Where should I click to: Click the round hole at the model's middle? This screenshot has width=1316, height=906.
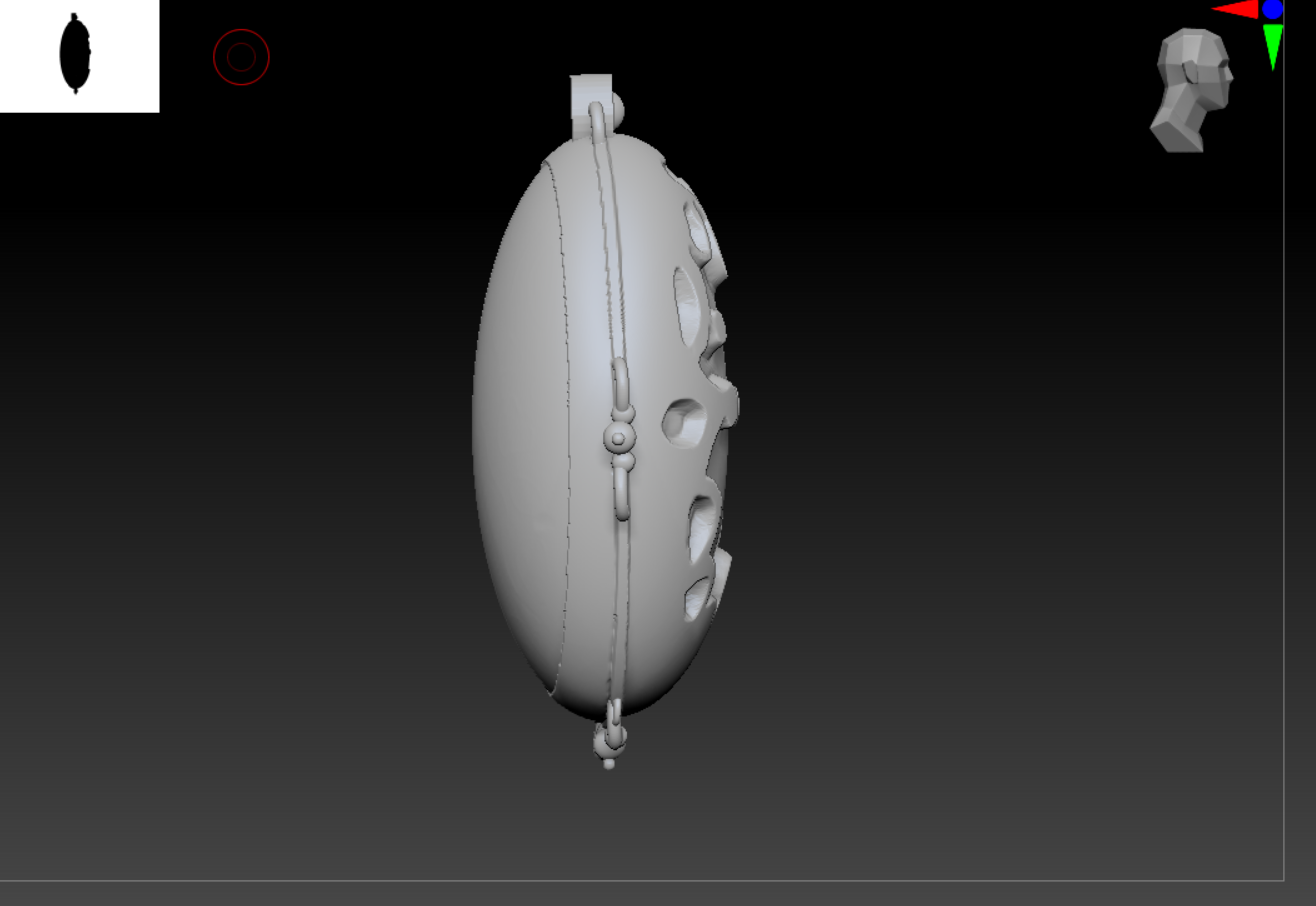(685, 422)
